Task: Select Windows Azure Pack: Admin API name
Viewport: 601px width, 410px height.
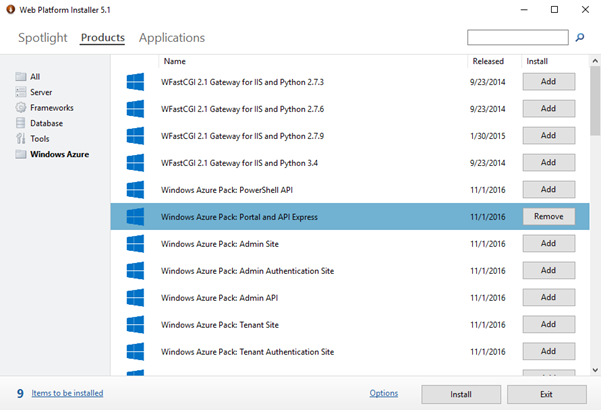Action: coord(219,298)
